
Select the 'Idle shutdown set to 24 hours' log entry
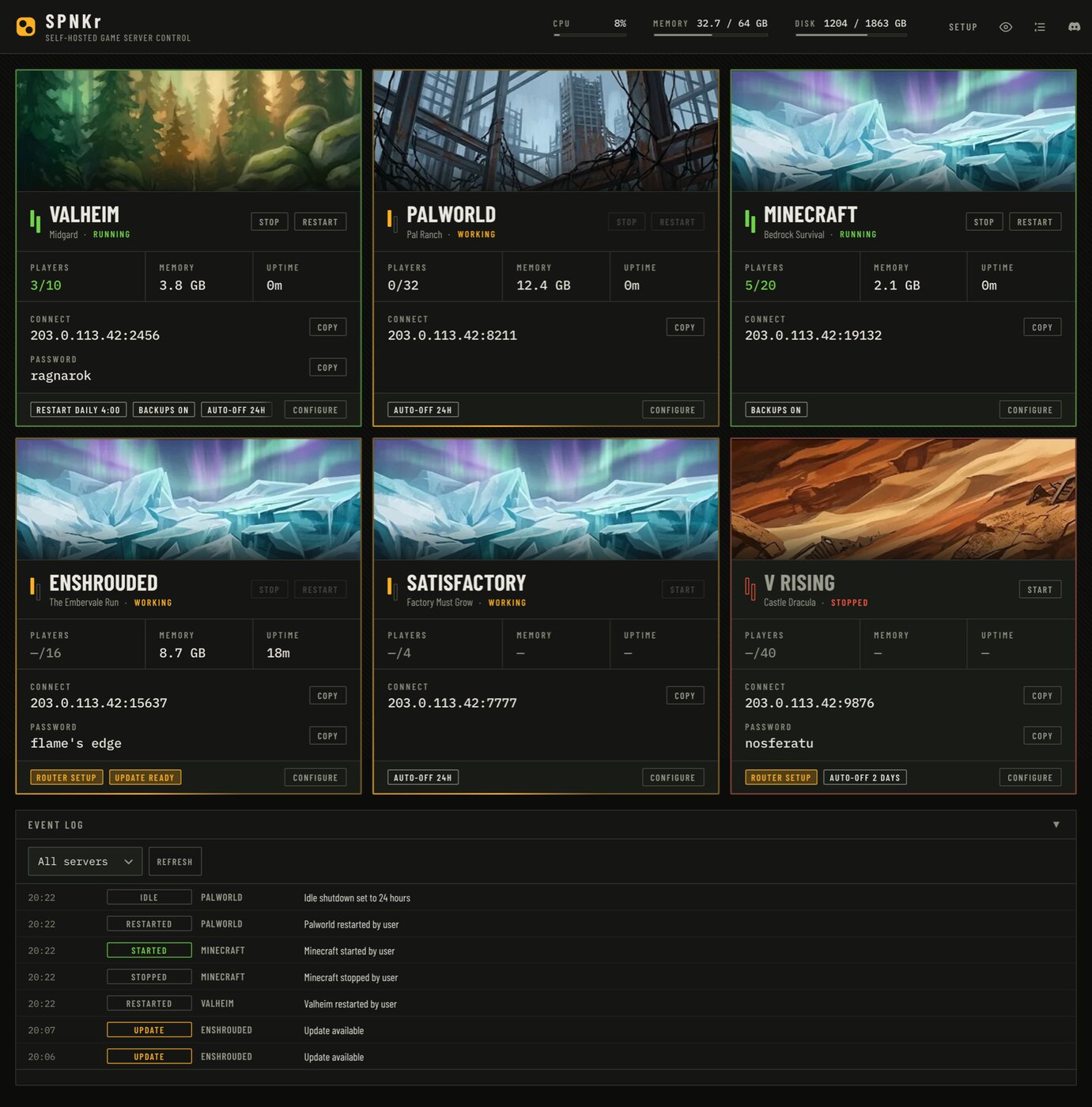[546, 897]
